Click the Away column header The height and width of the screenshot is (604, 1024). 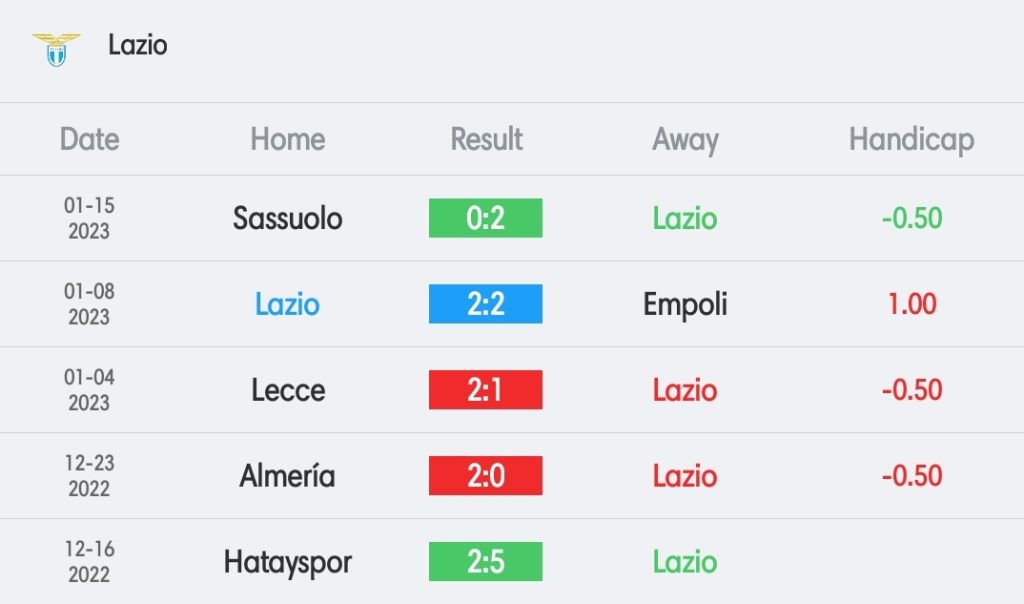[x=685, y=140]
